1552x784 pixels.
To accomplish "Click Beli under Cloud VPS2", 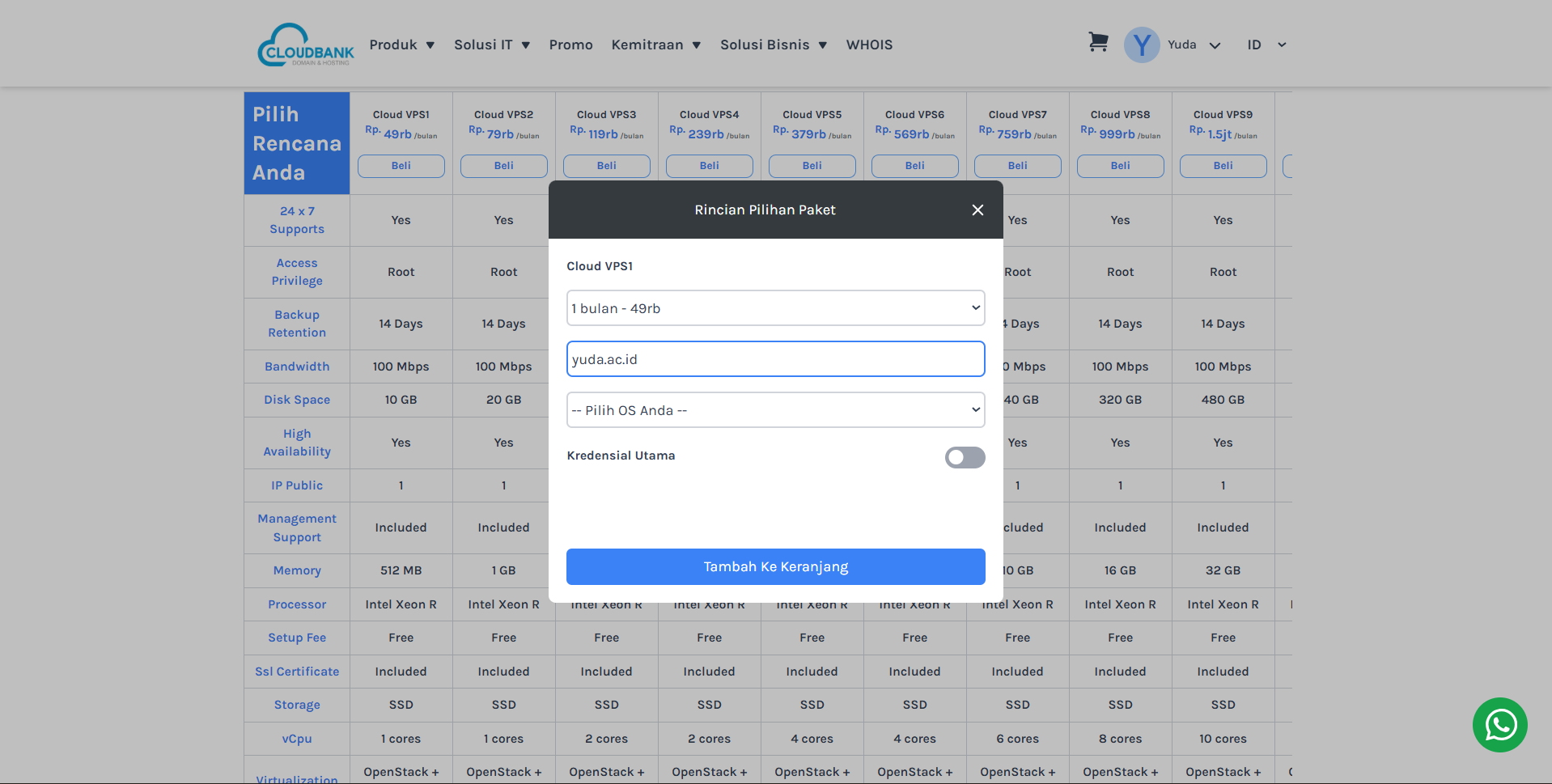I will (x=503, y=166).
